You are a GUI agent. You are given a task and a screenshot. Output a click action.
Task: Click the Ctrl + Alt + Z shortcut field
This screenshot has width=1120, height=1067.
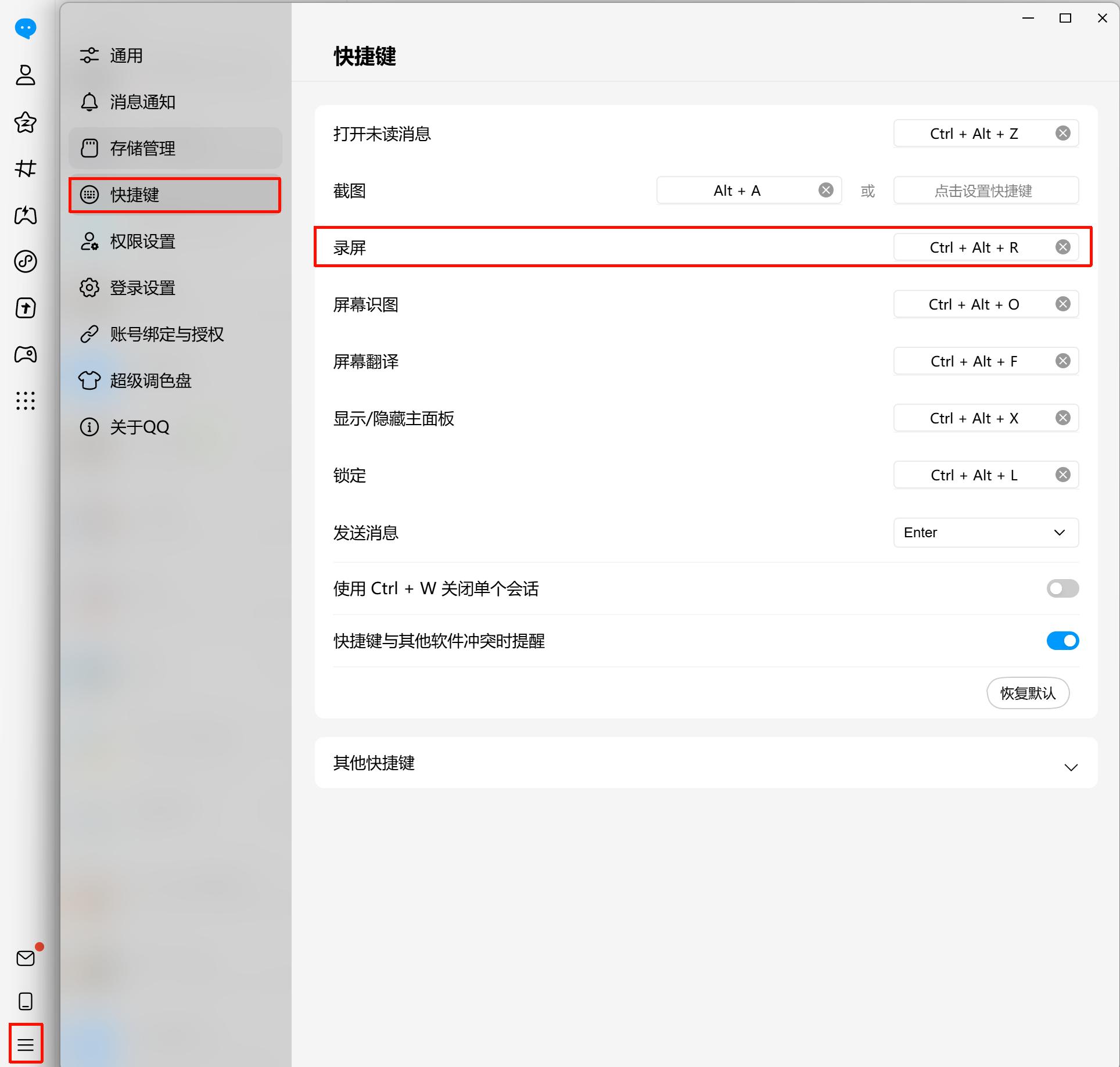(973, 134)
